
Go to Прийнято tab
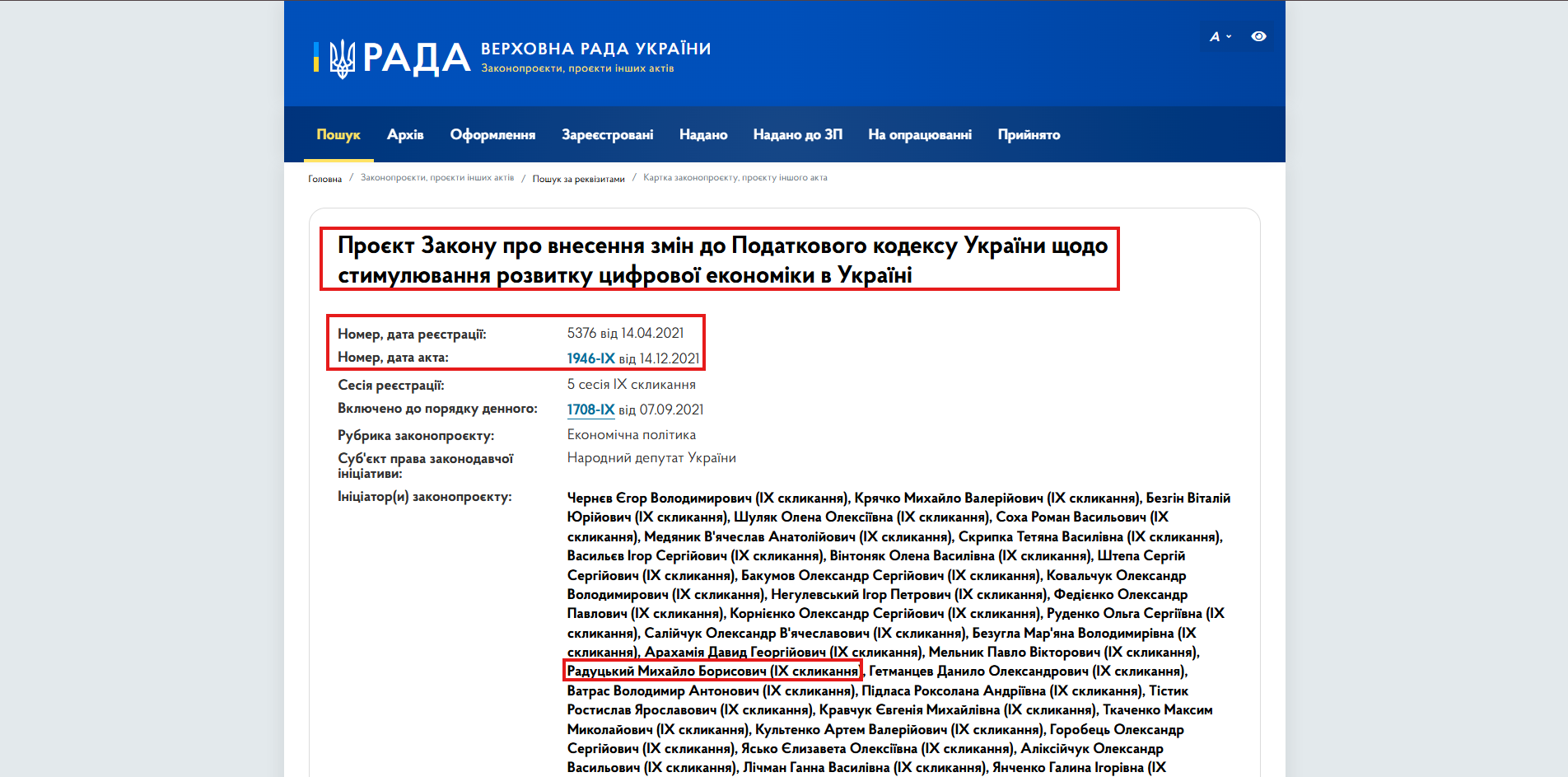click(x=1029, y=134)
